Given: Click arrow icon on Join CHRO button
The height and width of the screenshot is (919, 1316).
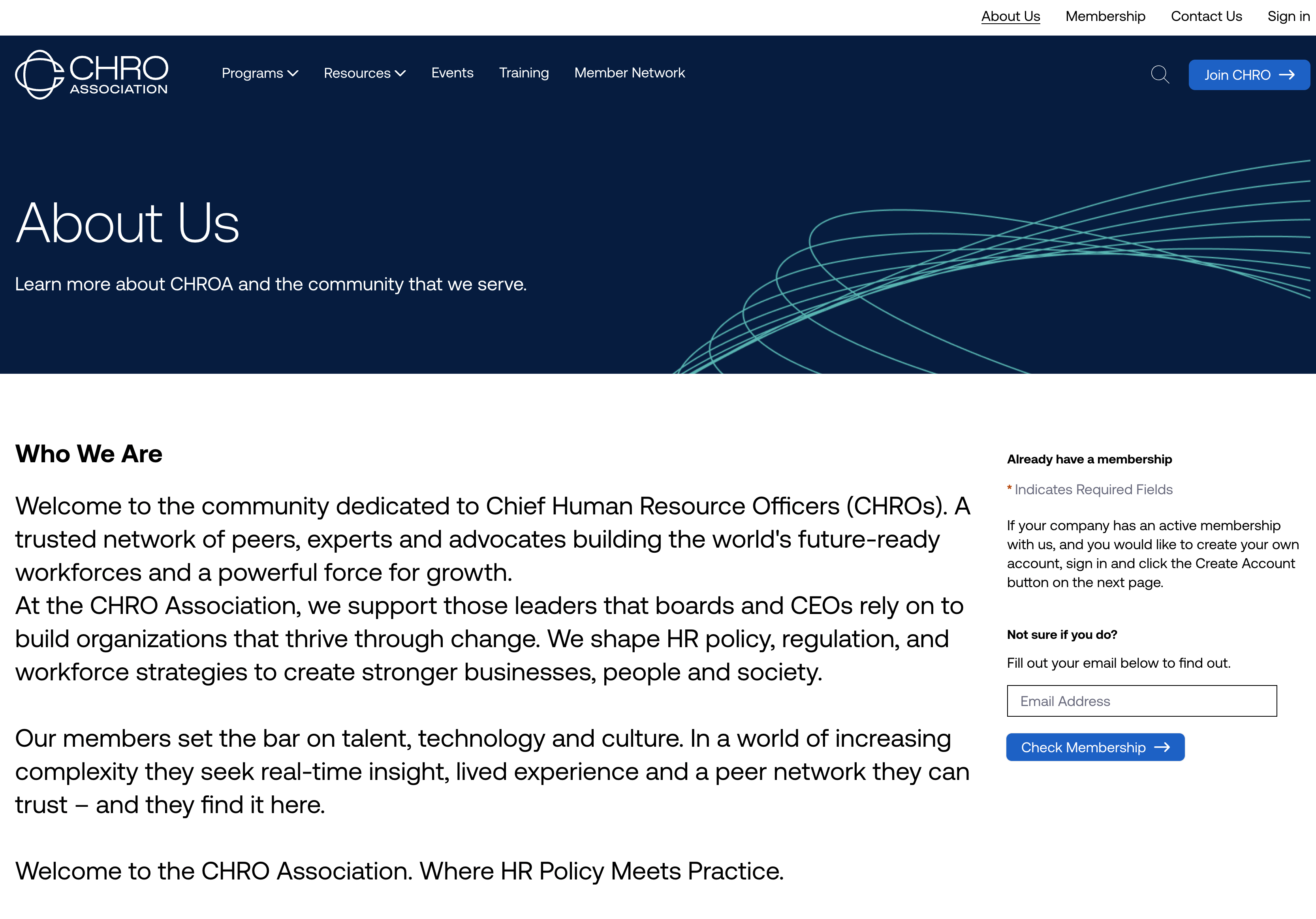Looking at the screenshot, I should tap(1287, 75).
